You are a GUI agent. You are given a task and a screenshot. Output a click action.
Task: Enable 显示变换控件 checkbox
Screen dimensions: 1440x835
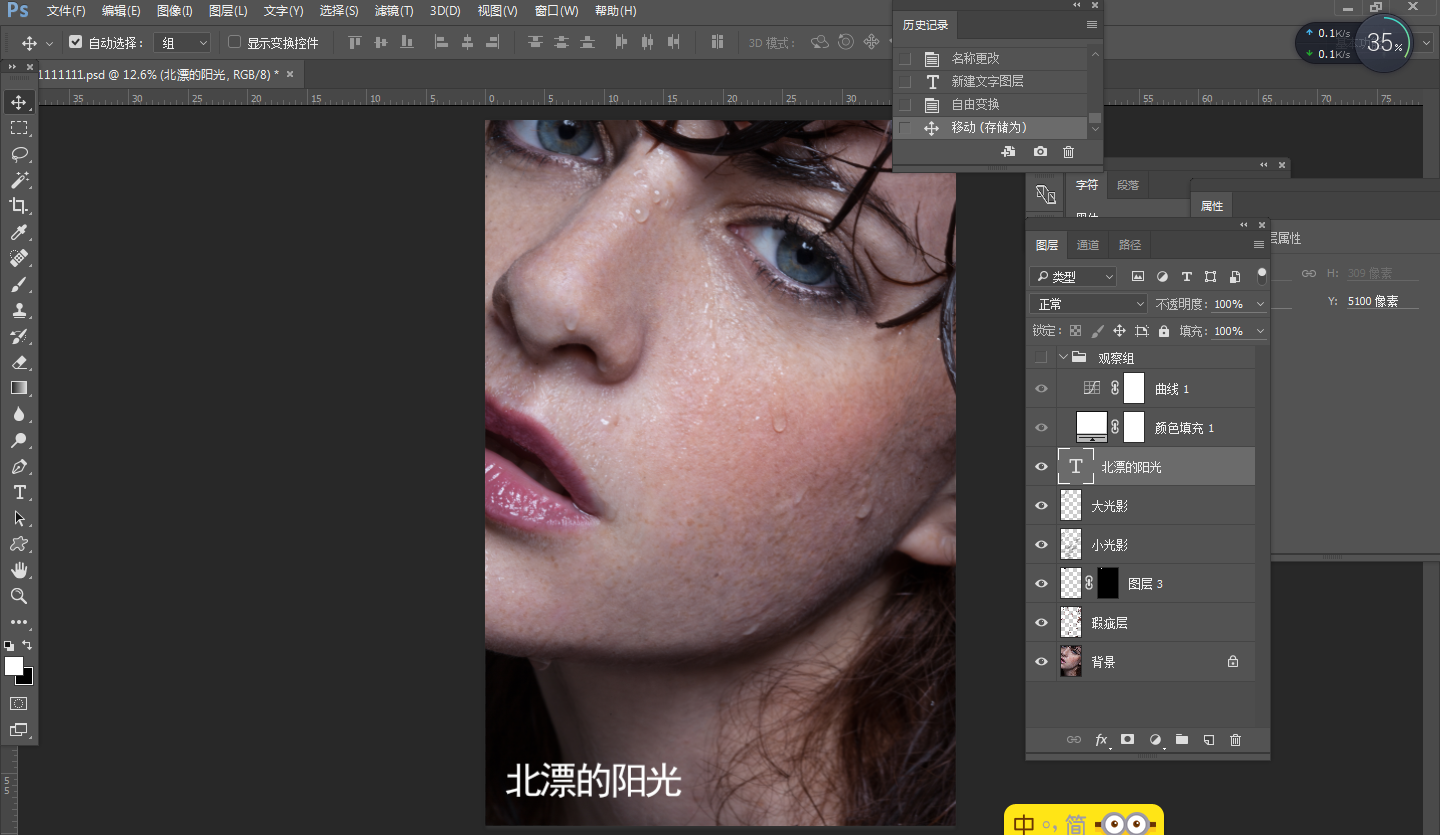[235, 43]
